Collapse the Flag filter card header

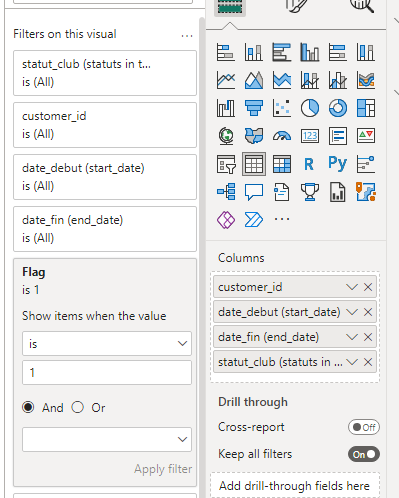click(105, 281)
